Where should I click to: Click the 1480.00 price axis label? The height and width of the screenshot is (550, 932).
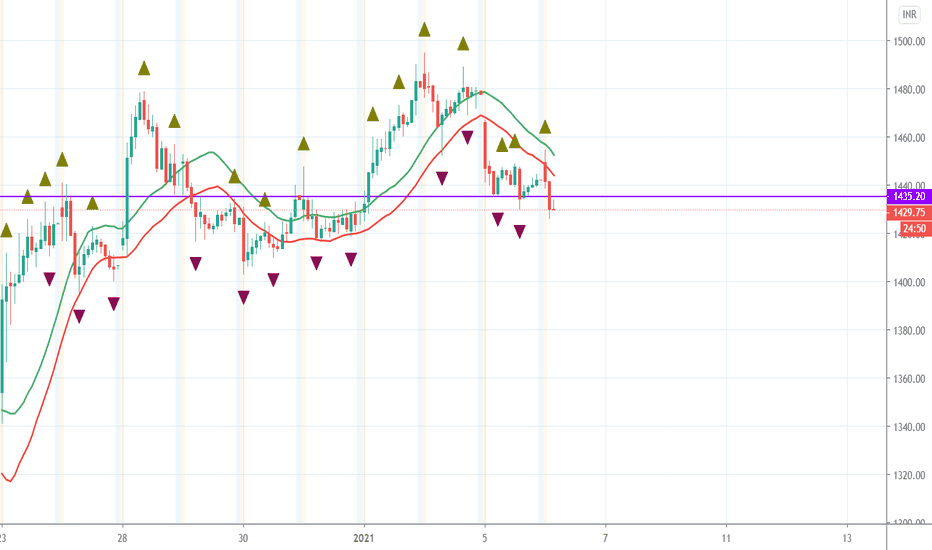(x=909, y=90)
